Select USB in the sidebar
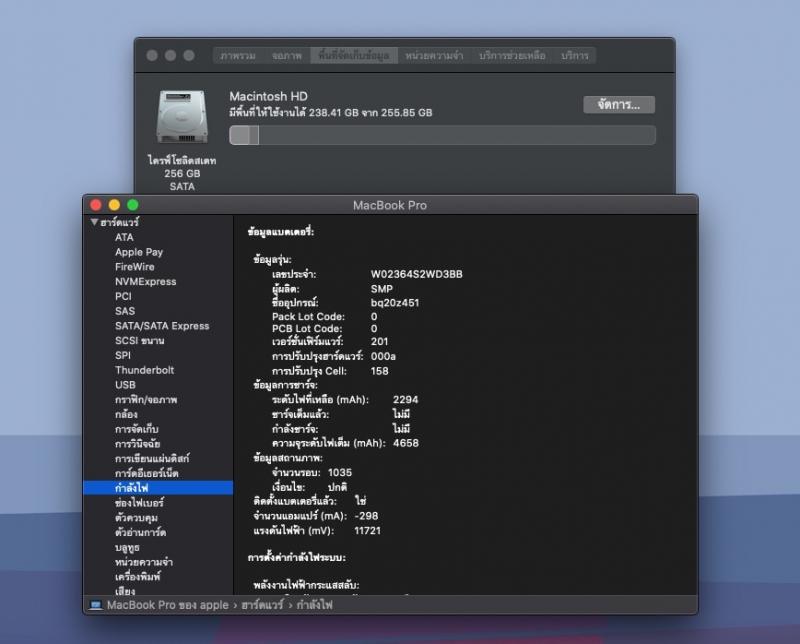 (x=125, y=385)
